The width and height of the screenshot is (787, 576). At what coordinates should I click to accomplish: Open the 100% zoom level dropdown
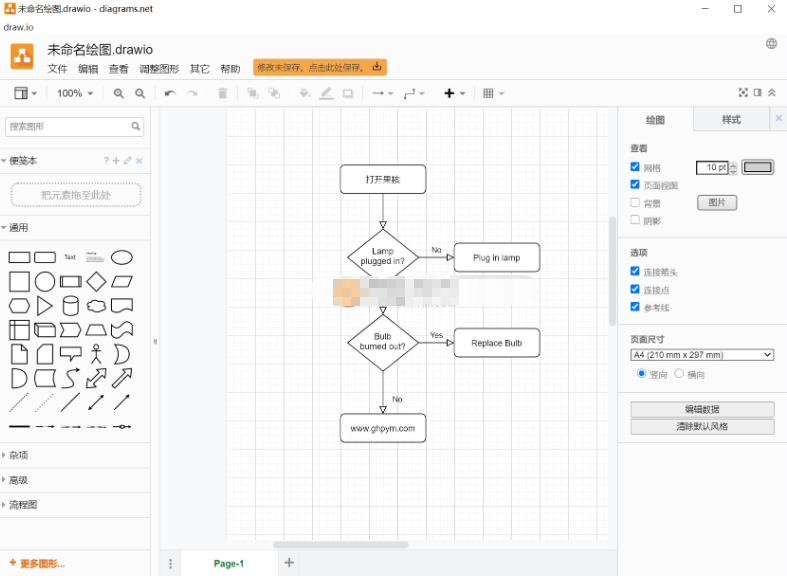75,93
